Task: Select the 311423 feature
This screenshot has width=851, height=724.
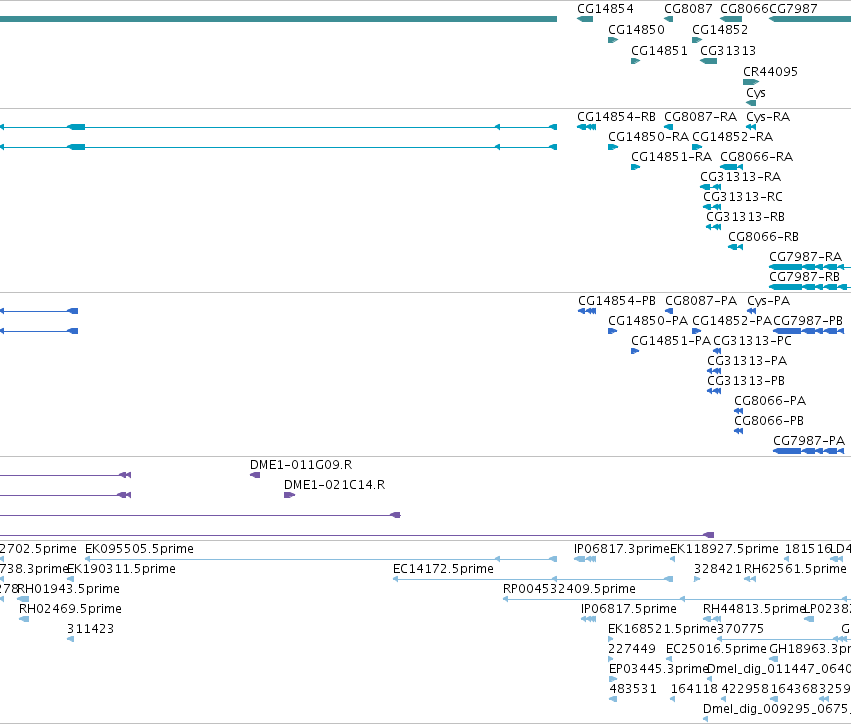Action: 90,629
